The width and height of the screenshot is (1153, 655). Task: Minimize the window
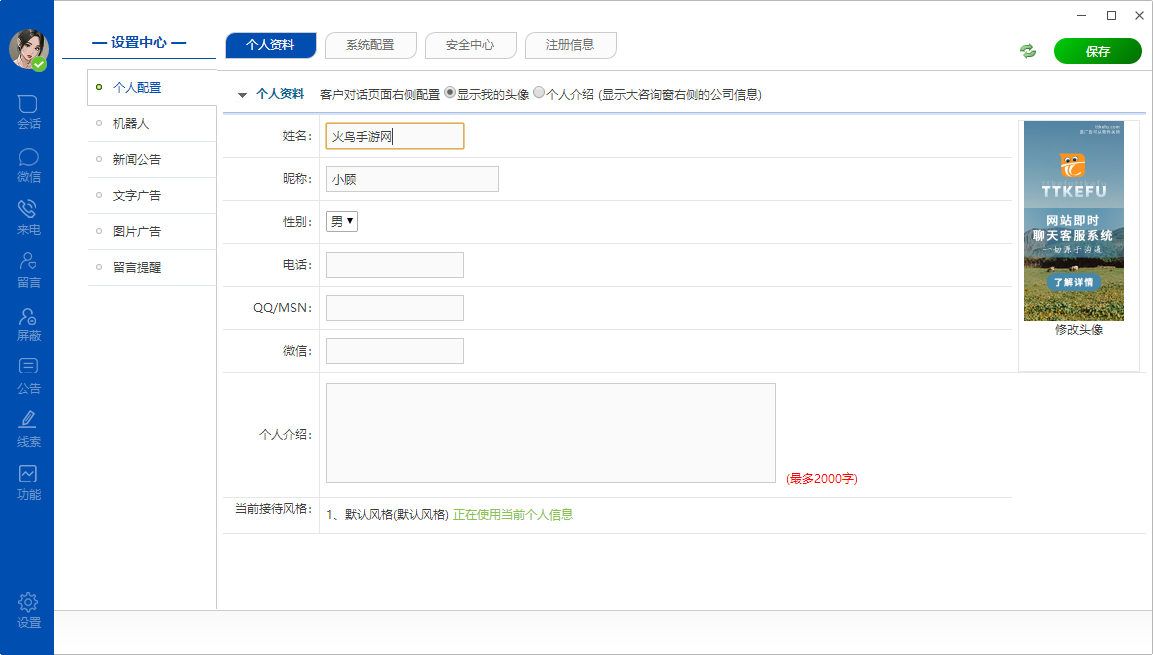(1082, 15)
